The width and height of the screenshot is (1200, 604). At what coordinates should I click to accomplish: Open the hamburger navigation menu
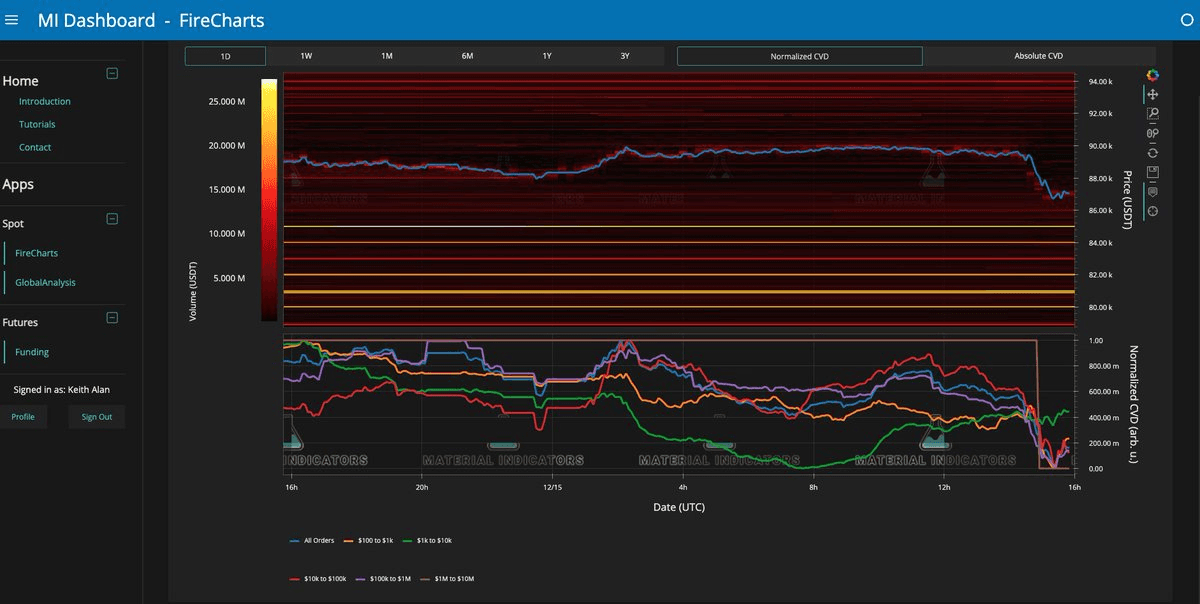(12, 20)
